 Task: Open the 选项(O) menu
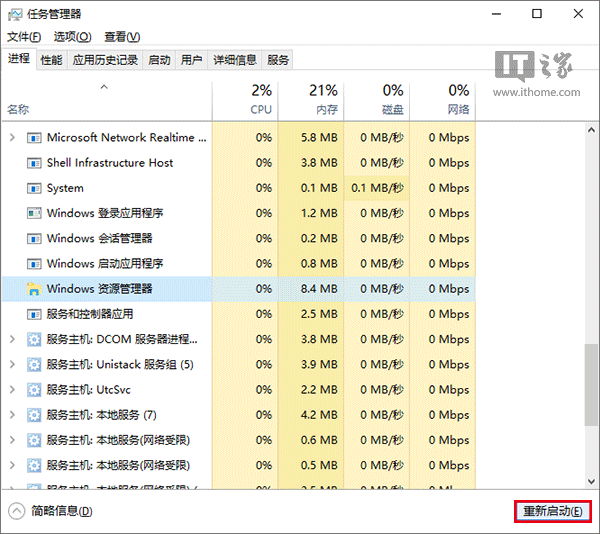coord(73,37)
